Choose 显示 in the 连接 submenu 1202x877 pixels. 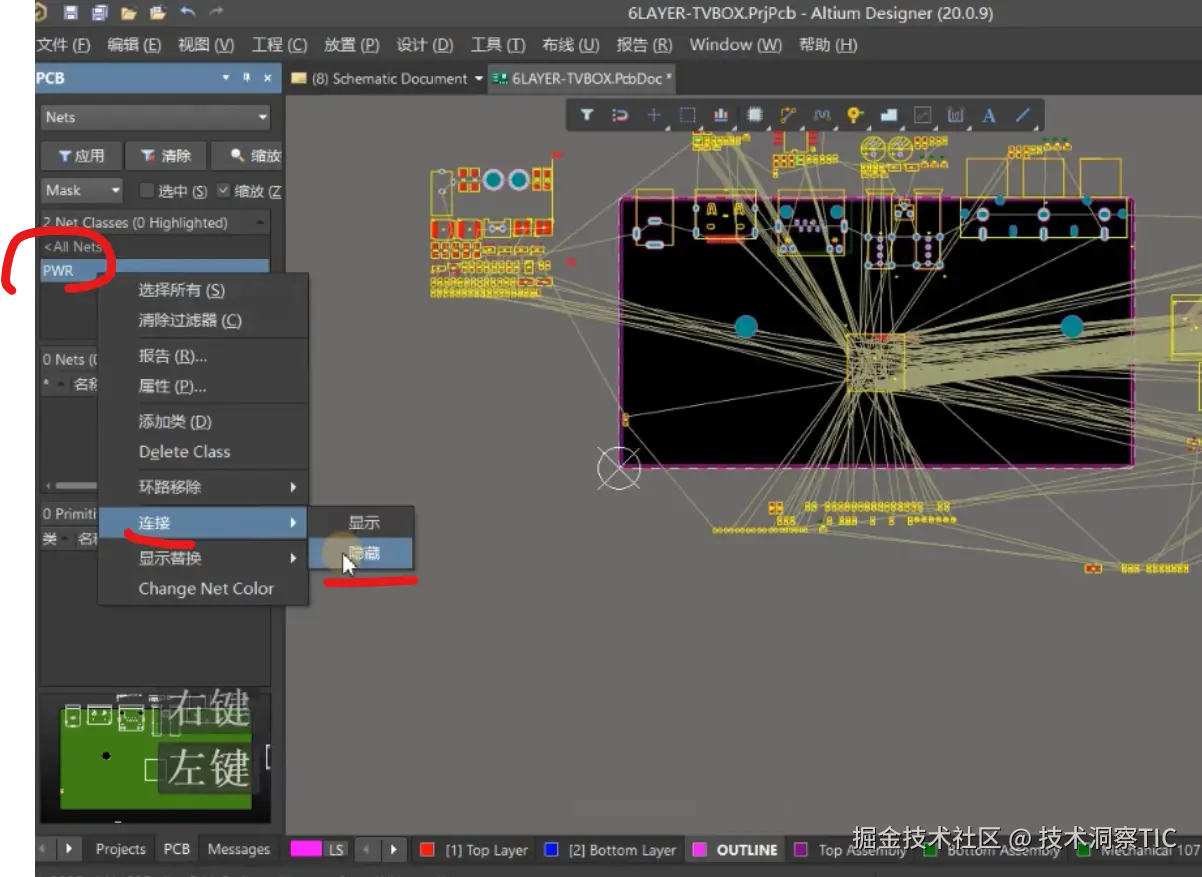tap(361, 523)
